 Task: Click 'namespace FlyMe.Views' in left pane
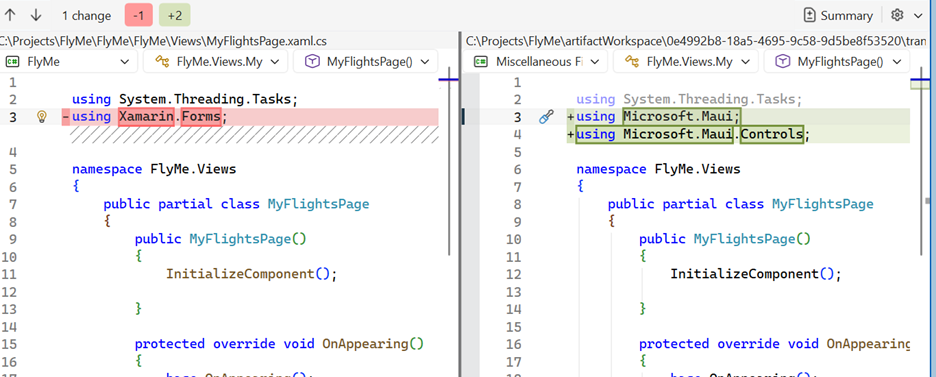(154, 169)
